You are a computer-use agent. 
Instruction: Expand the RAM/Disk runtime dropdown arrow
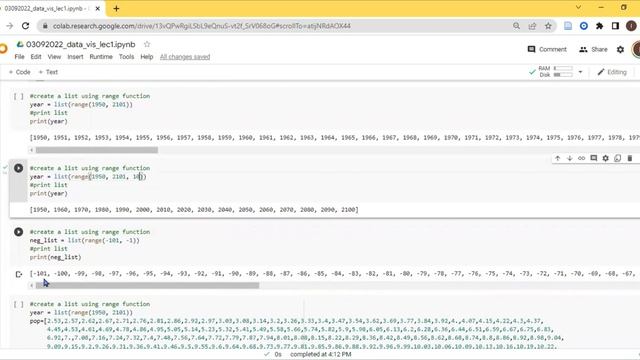[x=580, y=72]
